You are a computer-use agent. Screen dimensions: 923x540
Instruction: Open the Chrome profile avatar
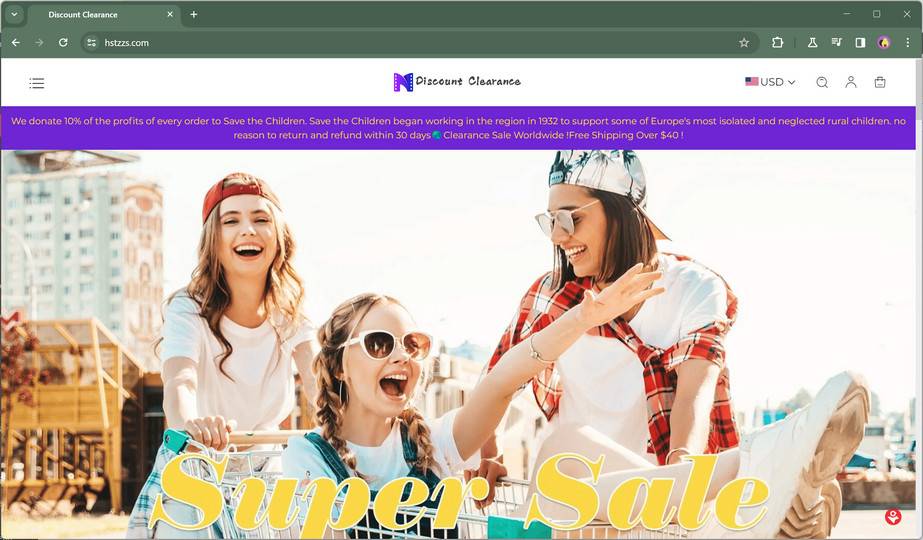tap(884, 42)
